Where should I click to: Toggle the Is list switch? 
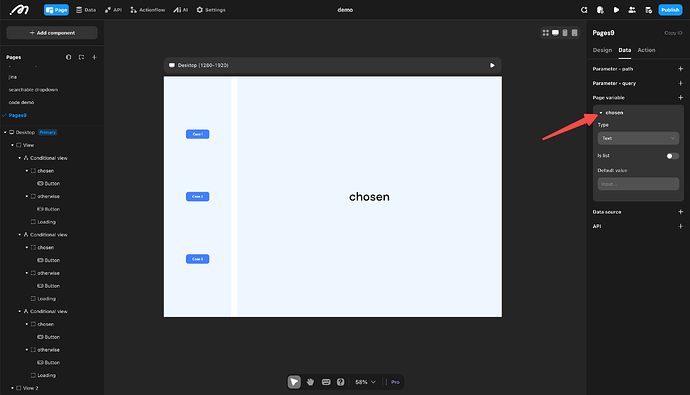(672, 156)
